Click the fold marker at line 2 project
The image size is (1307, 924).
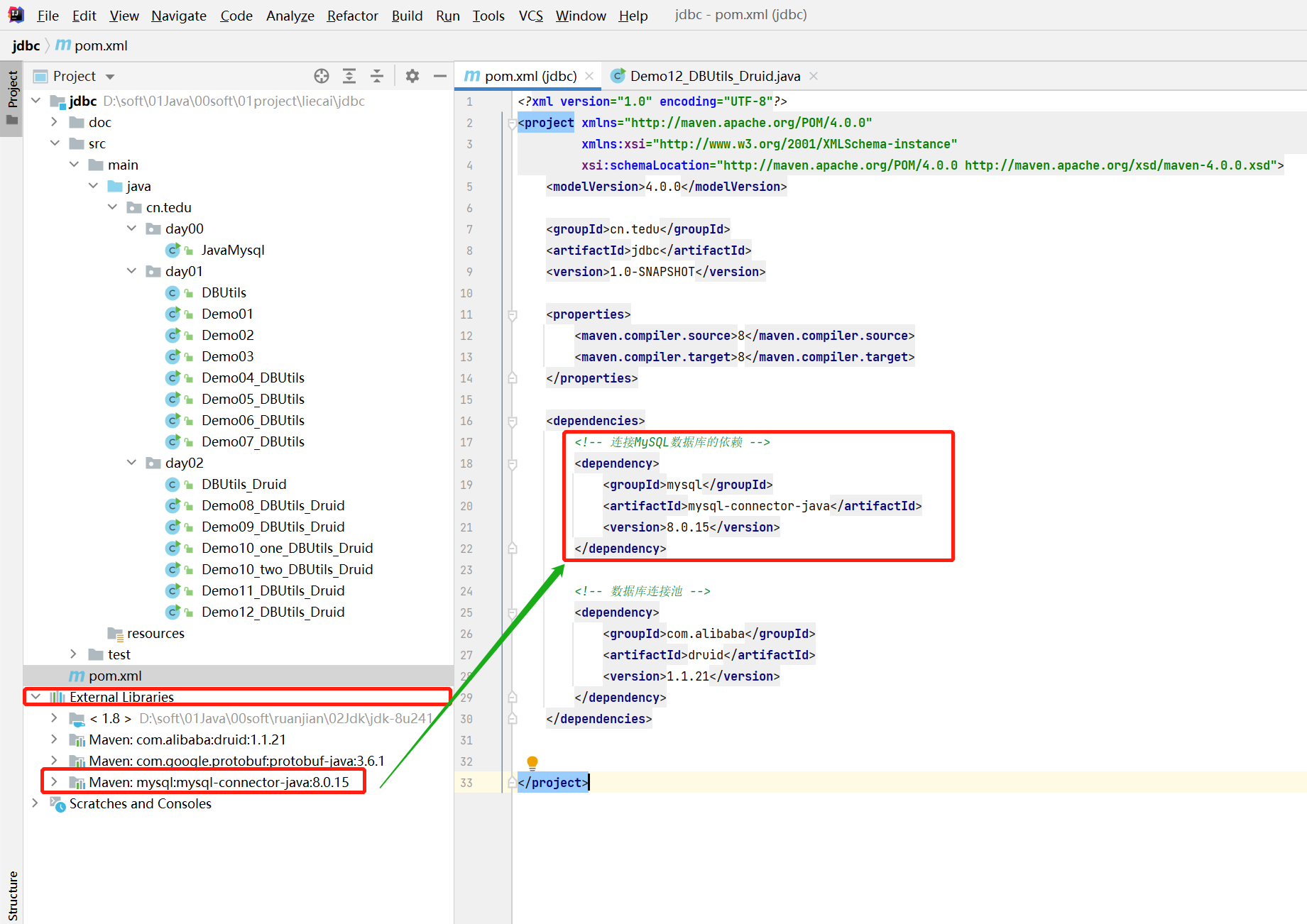[x=512, y=123]
